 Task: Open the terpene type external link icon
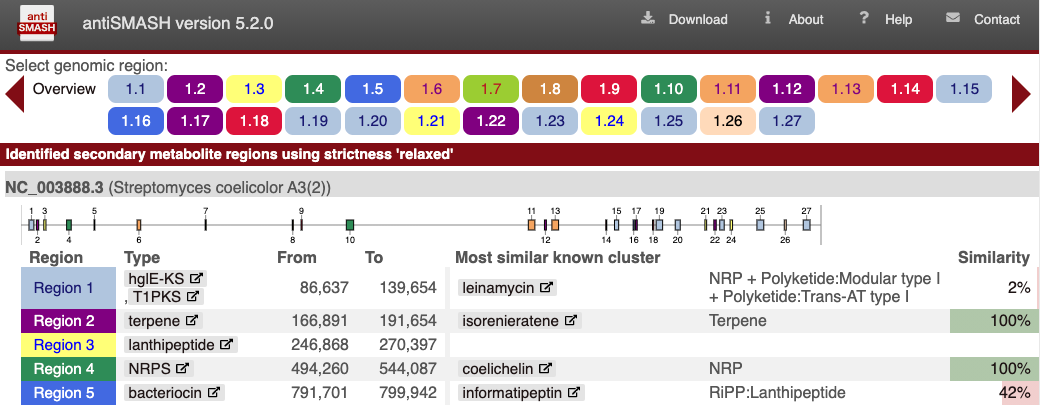192,321
